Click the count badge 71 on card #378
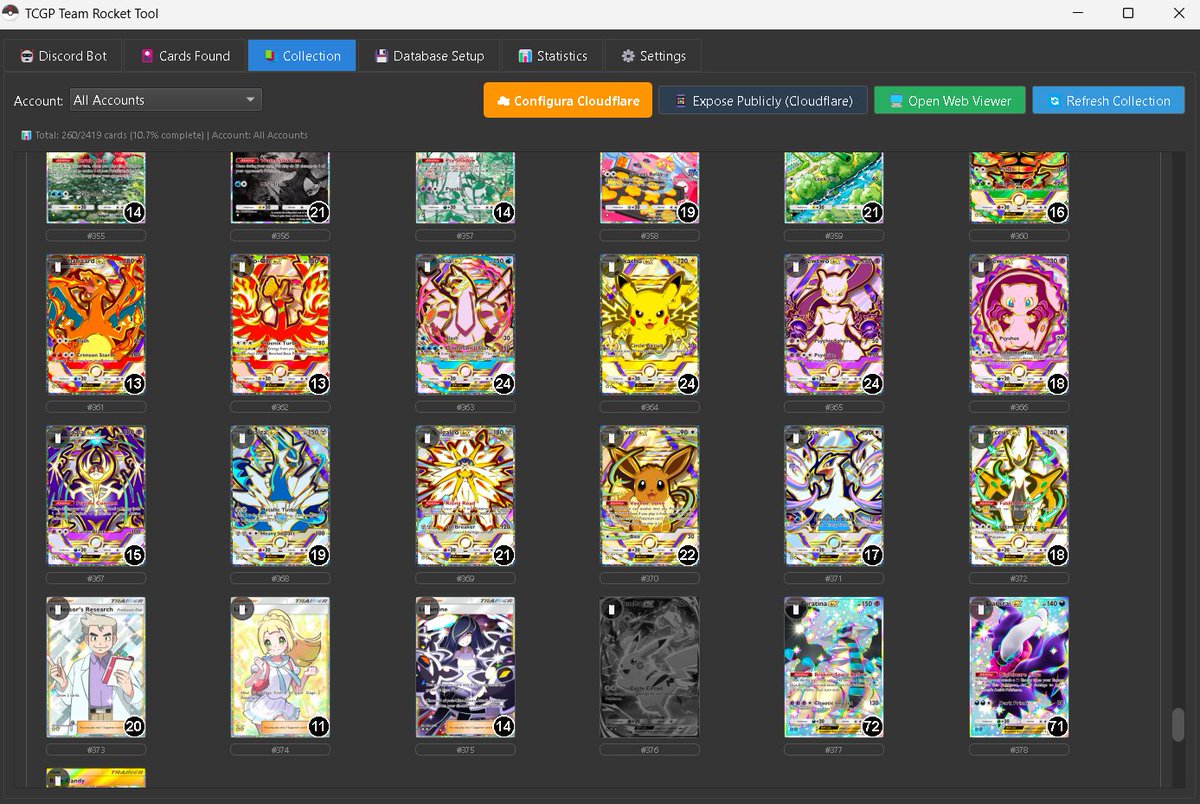Viewport: 1200px width, 804px height. click(x=1056, y=727)
